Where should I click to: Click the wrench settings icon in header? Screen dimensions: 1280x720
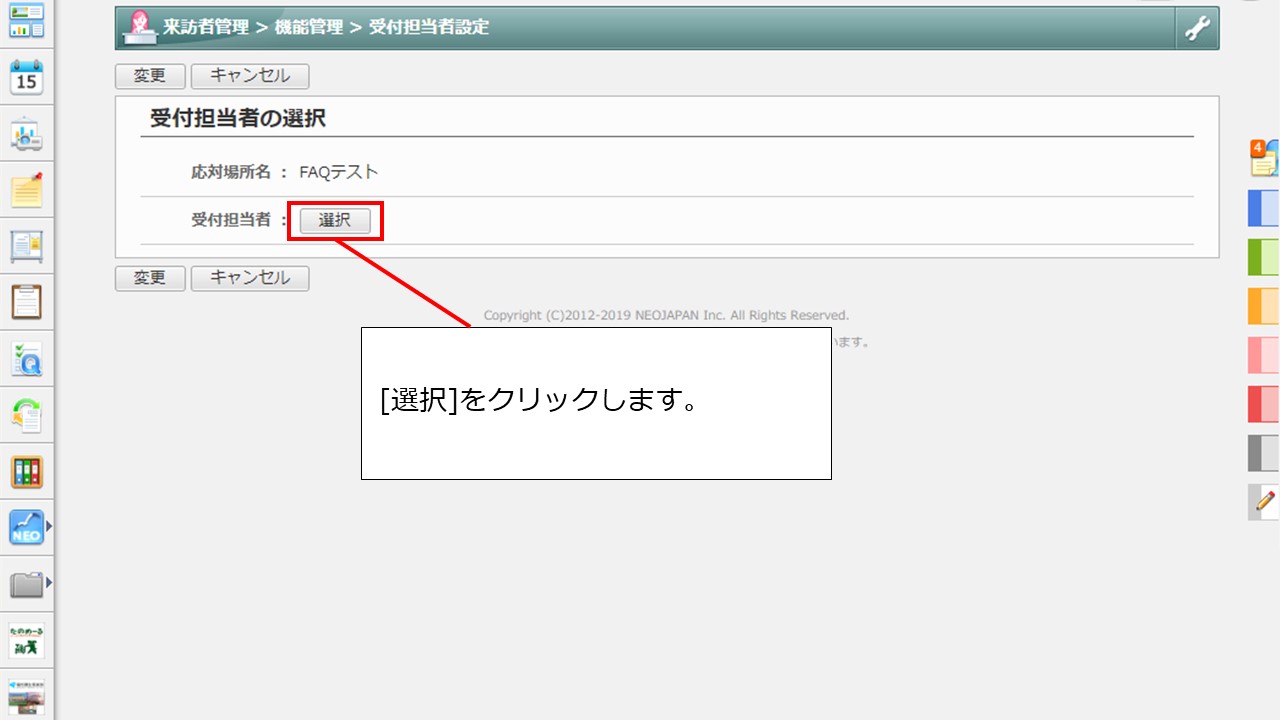pyautogui.click(x=1197, y=28)
